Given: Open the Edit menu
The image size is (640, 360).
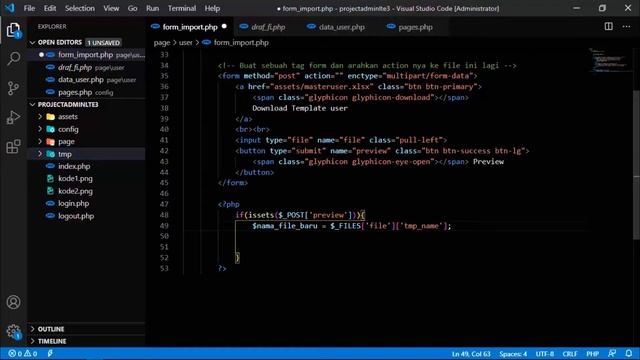Looking at the screenshot, I should pos(50,8).
